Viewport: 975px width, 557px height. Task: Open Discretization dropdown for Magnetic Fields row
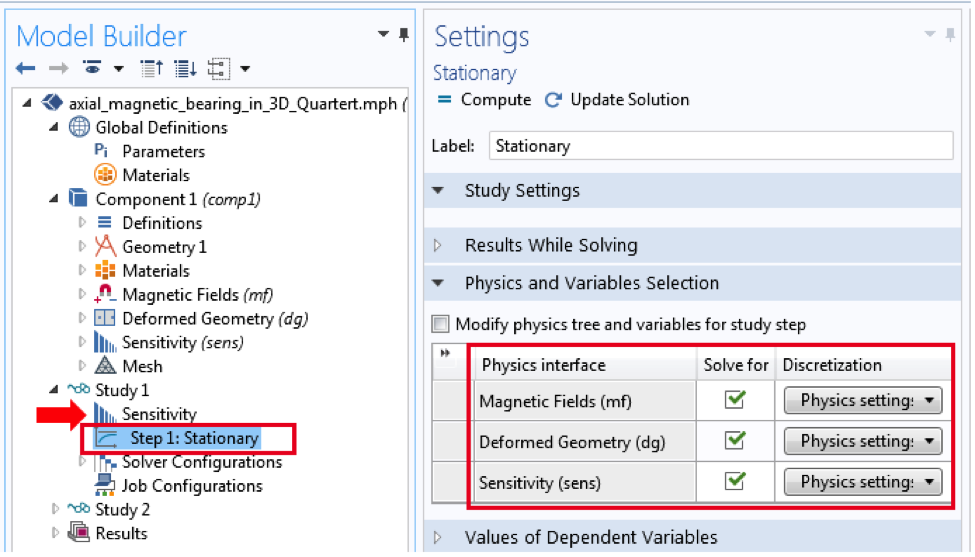(x=863, y=400)
